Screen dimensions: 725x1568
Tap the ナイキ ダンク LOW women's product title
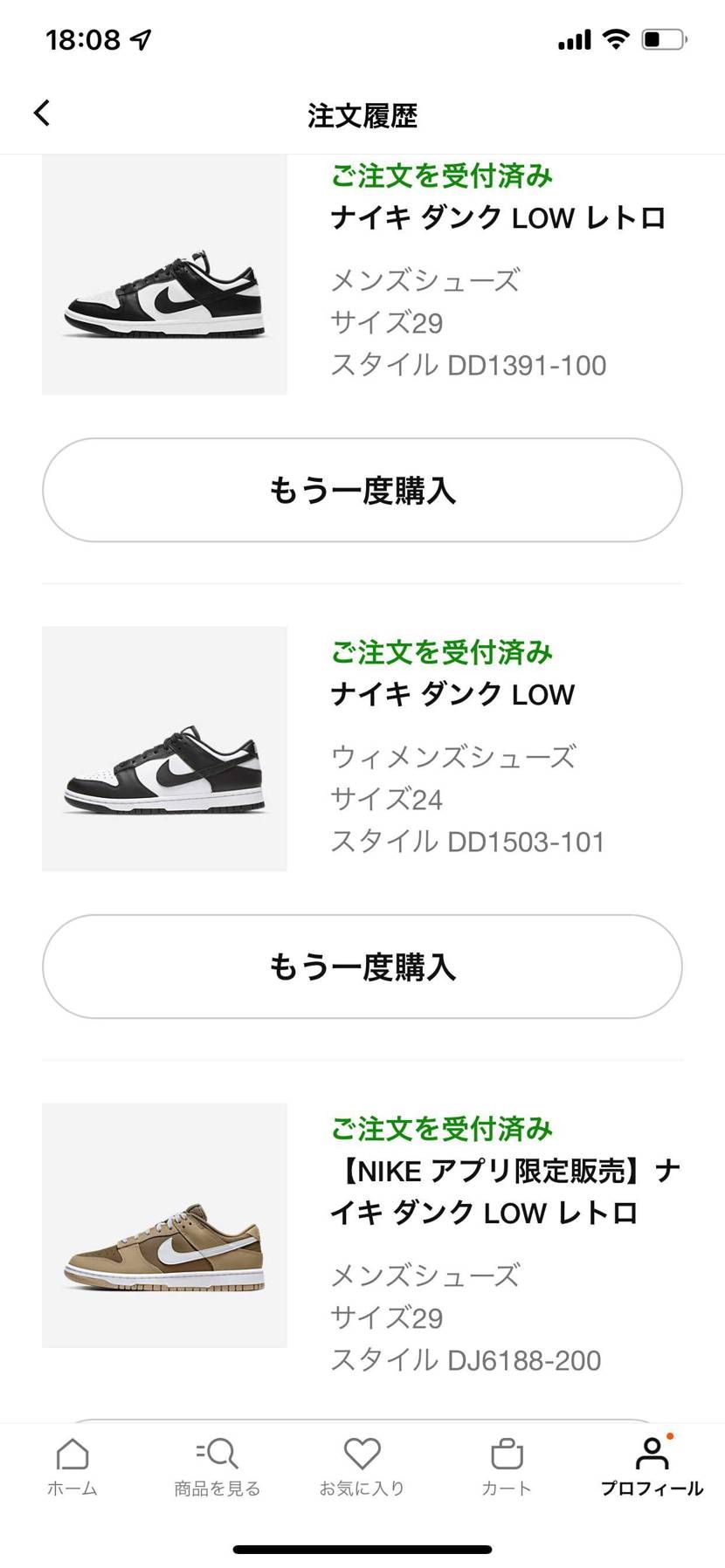452,694
